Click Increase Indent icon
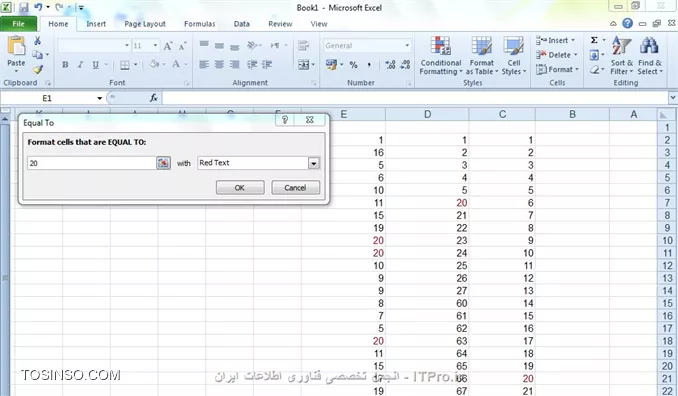Viewport: 678px width, 396px height. [x=267, y=65]
